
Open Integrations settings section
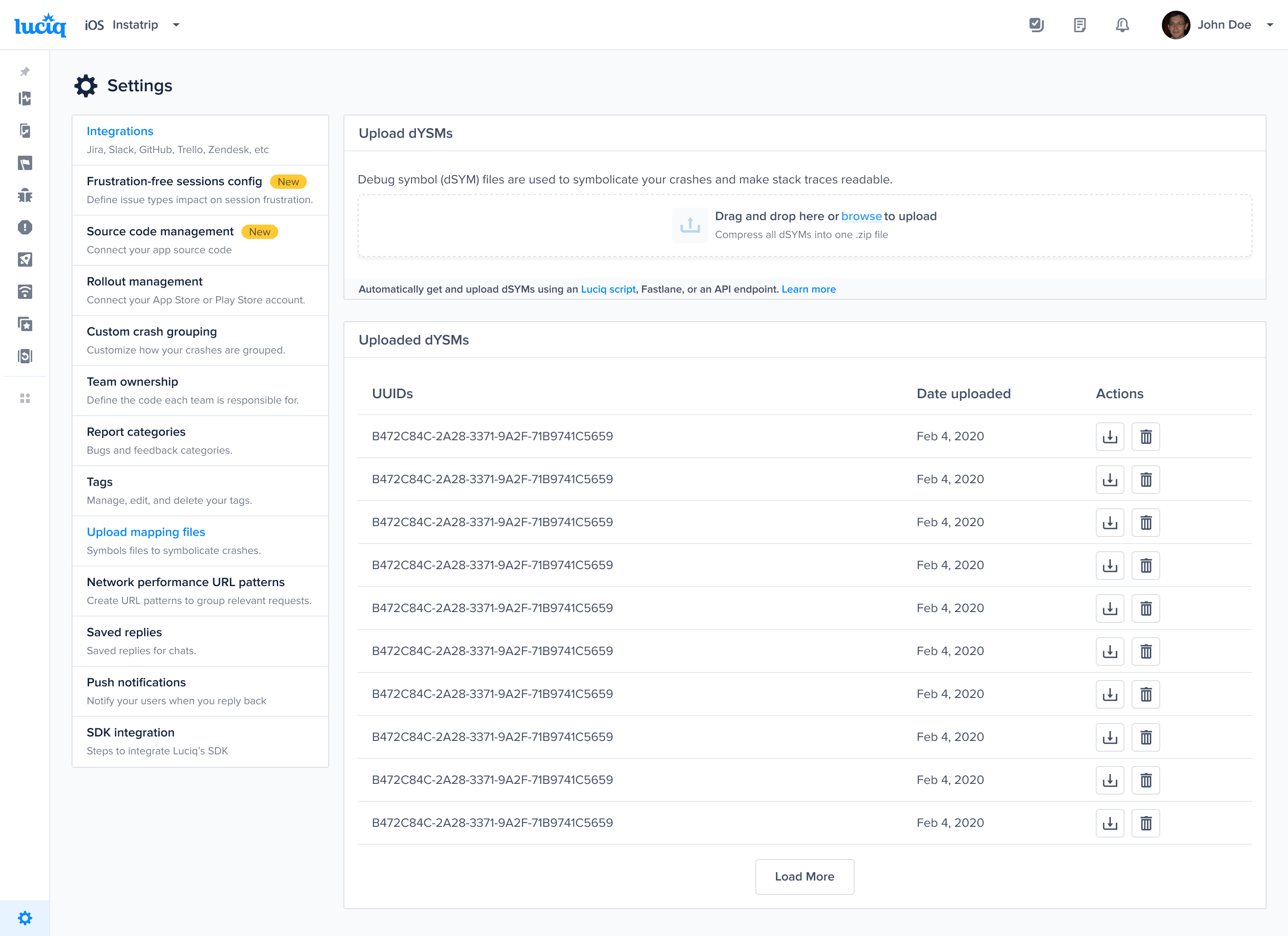(x=200, y=140)
